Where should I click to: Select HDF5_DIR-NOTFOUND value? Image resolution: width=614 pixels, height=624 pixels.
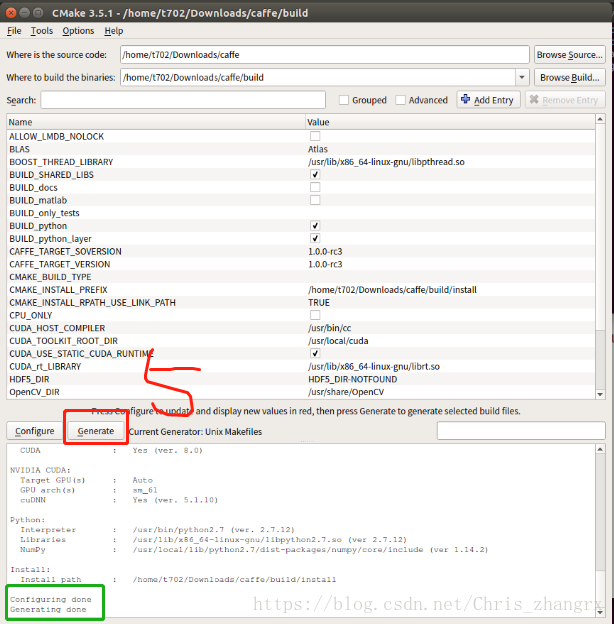point(353,379)
